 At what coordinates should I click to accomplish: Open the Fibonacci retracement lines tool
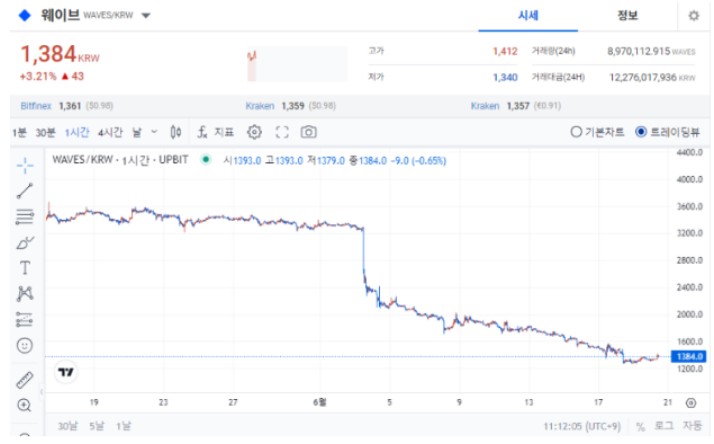point(25,217)
